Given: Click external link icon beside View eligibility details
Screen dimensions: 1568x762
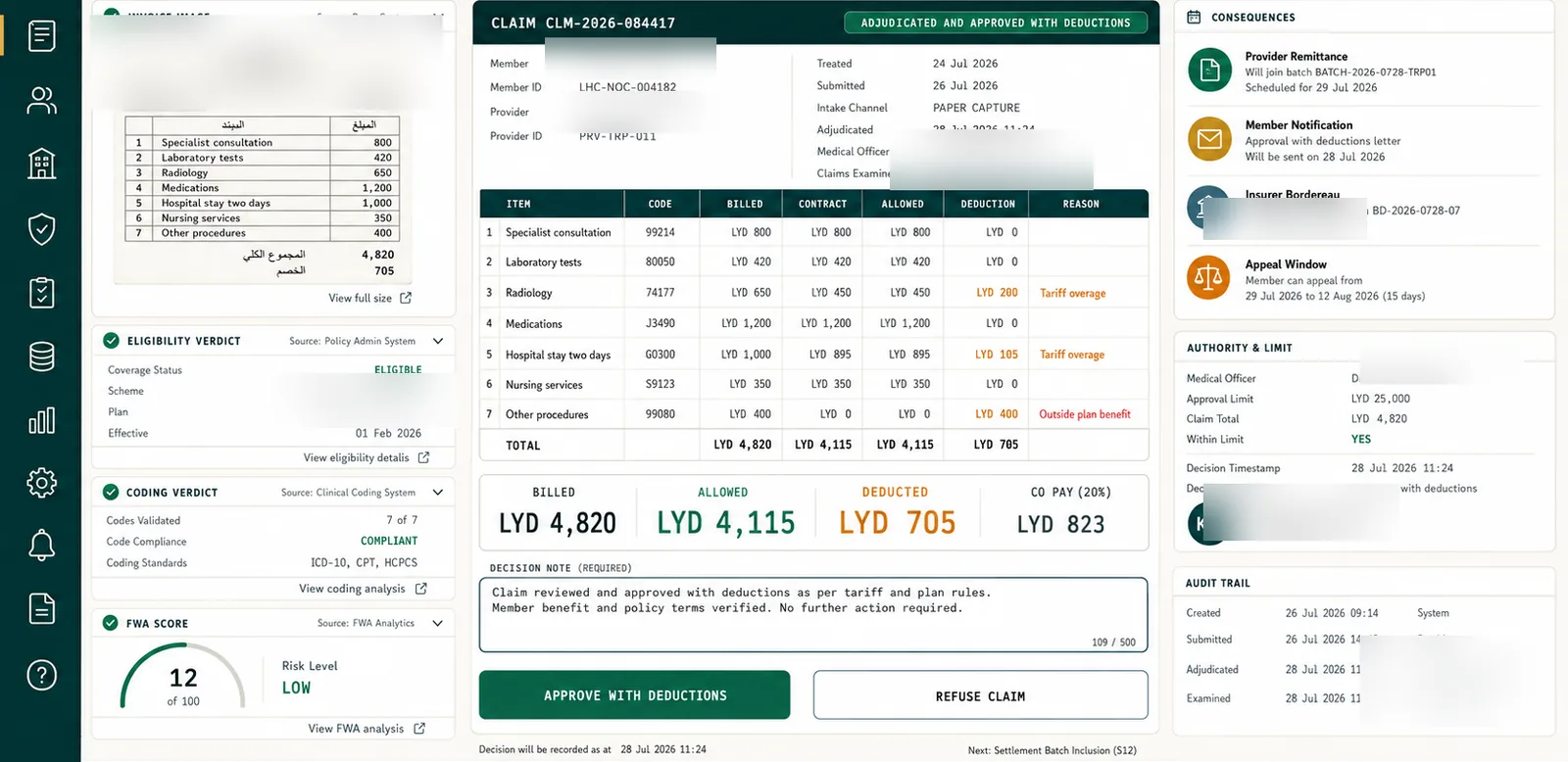Looking at the screenshot, I should [423, 457].
